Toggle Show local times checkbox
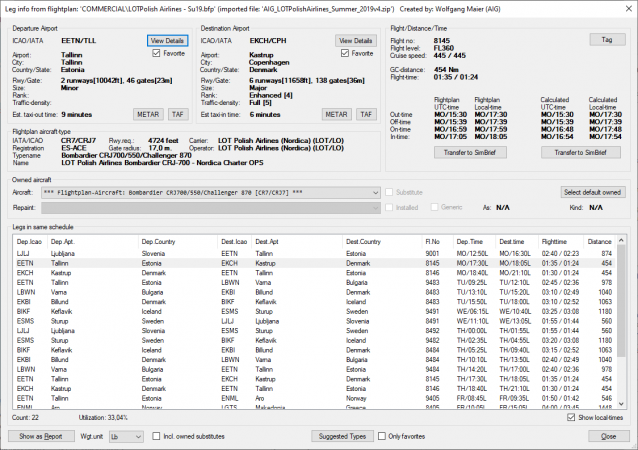Image resolution: width=638 pixels, height=450 pixels. click(571, 417)
